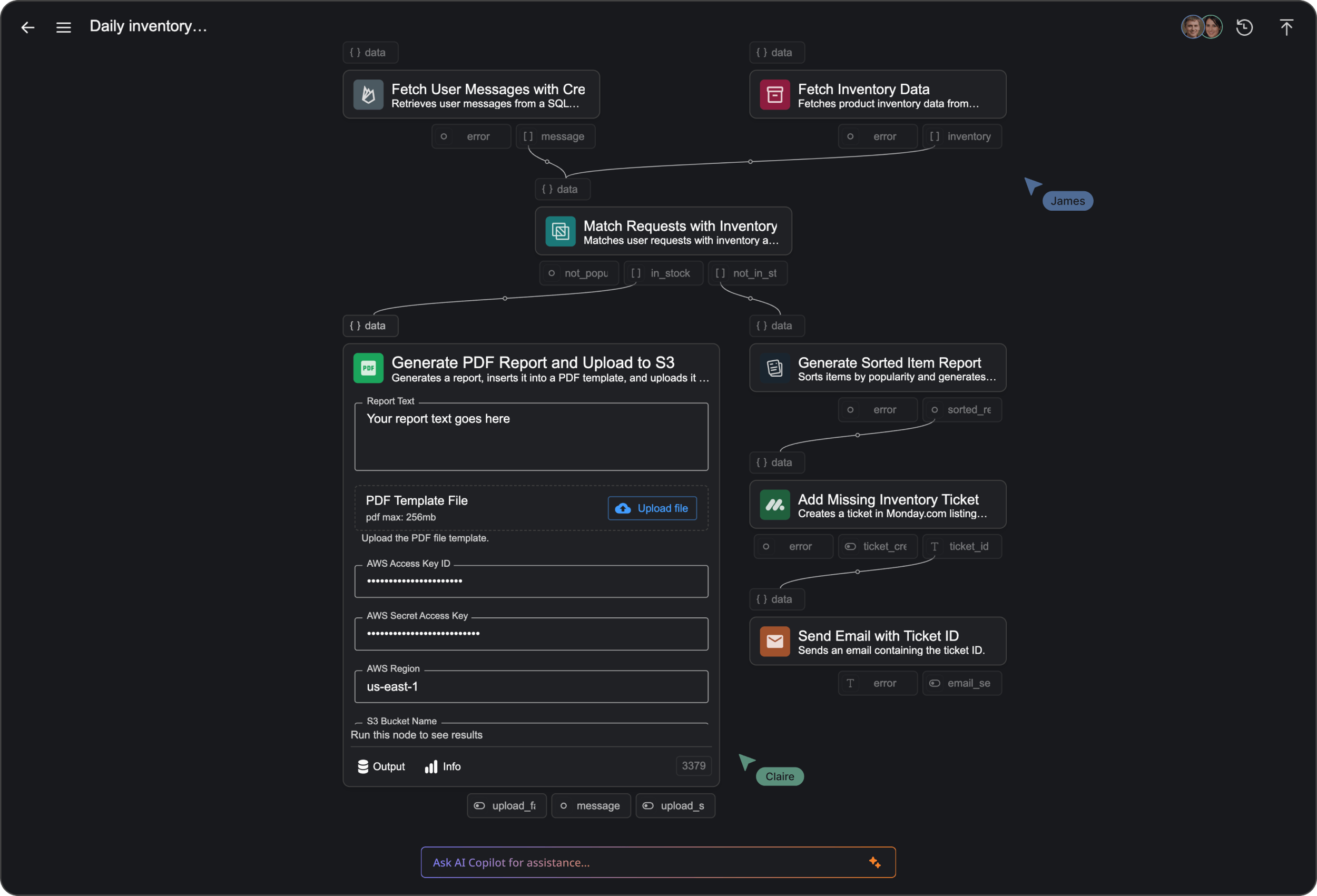Click the Generate Sorted Item Report node icon

[x=774, y=367]
